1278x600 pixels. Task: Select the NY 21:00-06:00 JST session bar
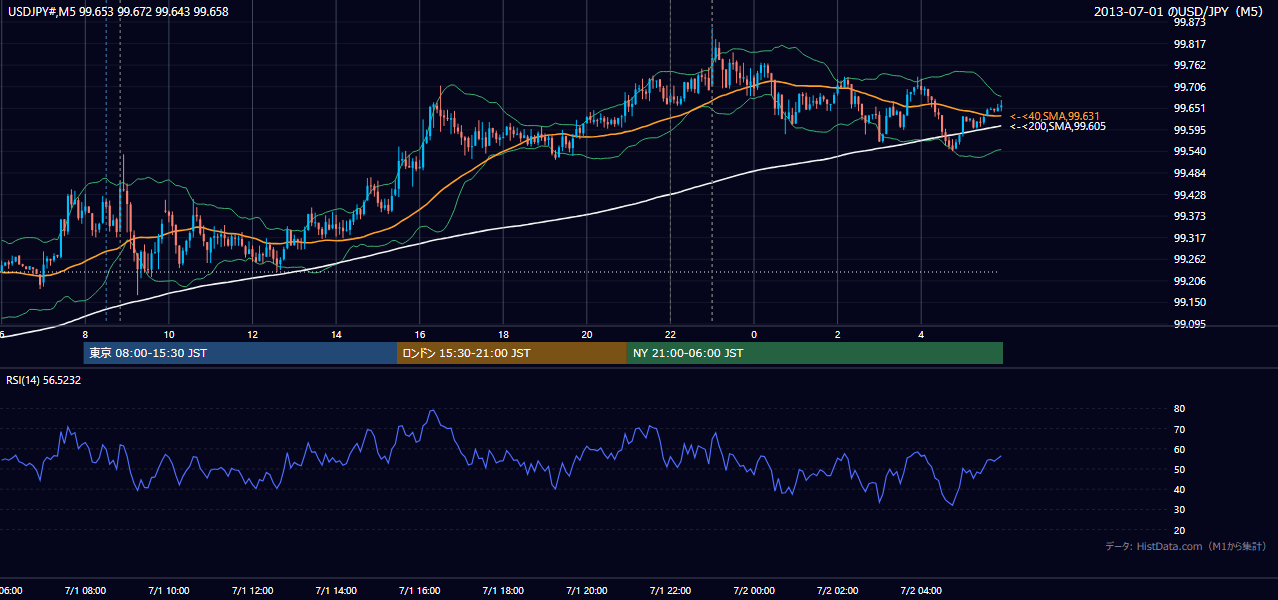[815, 353]
